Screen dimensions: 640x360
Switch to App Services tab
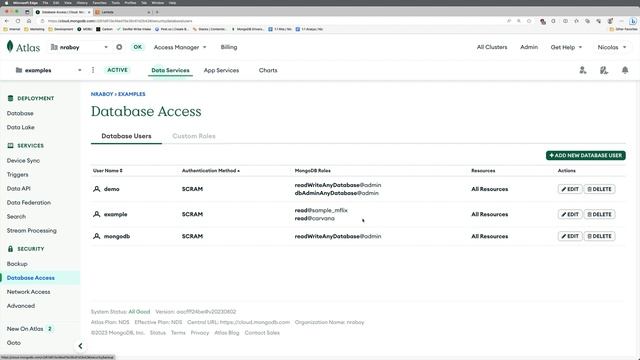pyautogui.click(x=221, y=70)
